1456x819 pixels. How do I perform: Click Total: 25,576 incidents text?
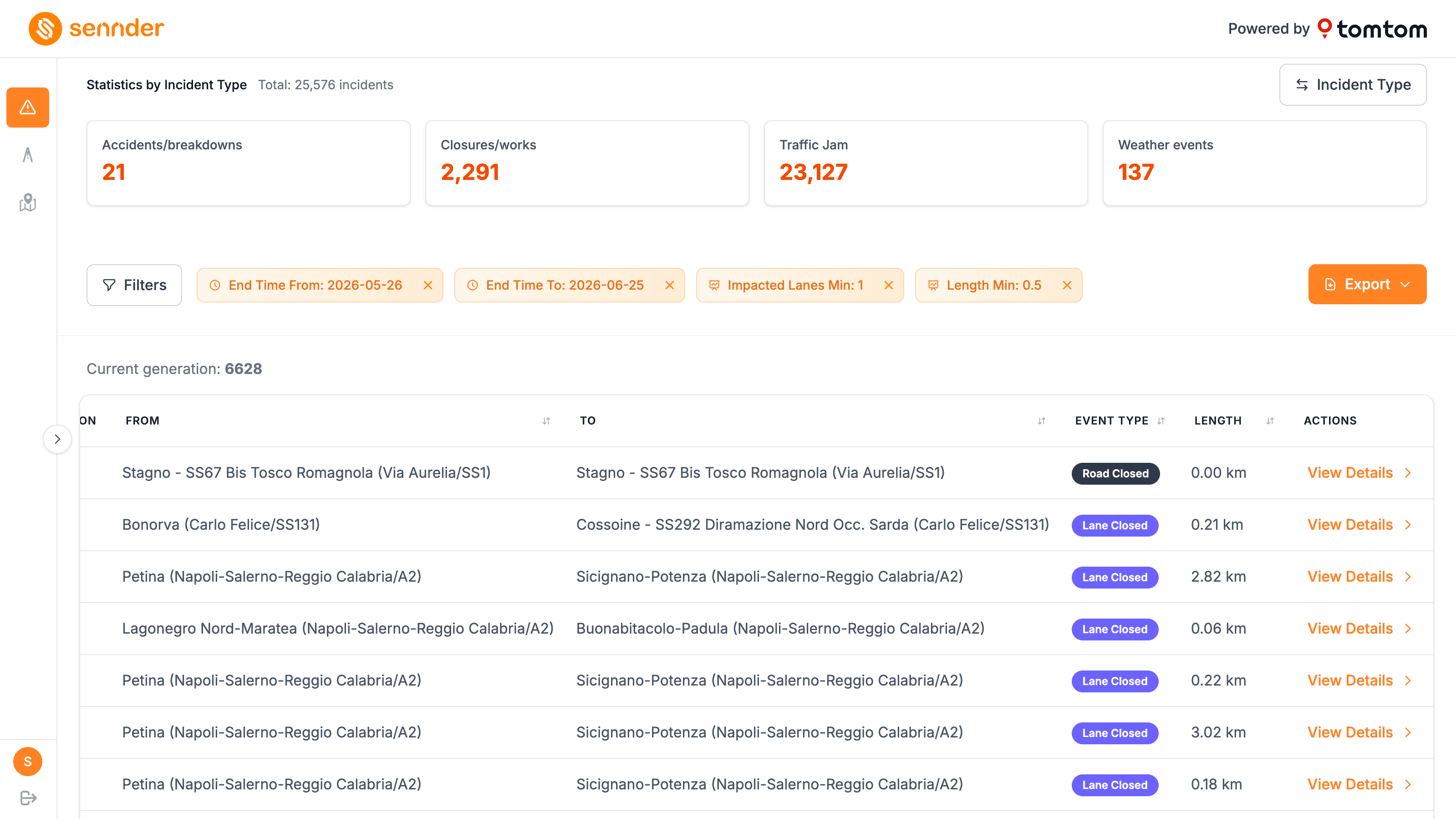click(326, 85)
